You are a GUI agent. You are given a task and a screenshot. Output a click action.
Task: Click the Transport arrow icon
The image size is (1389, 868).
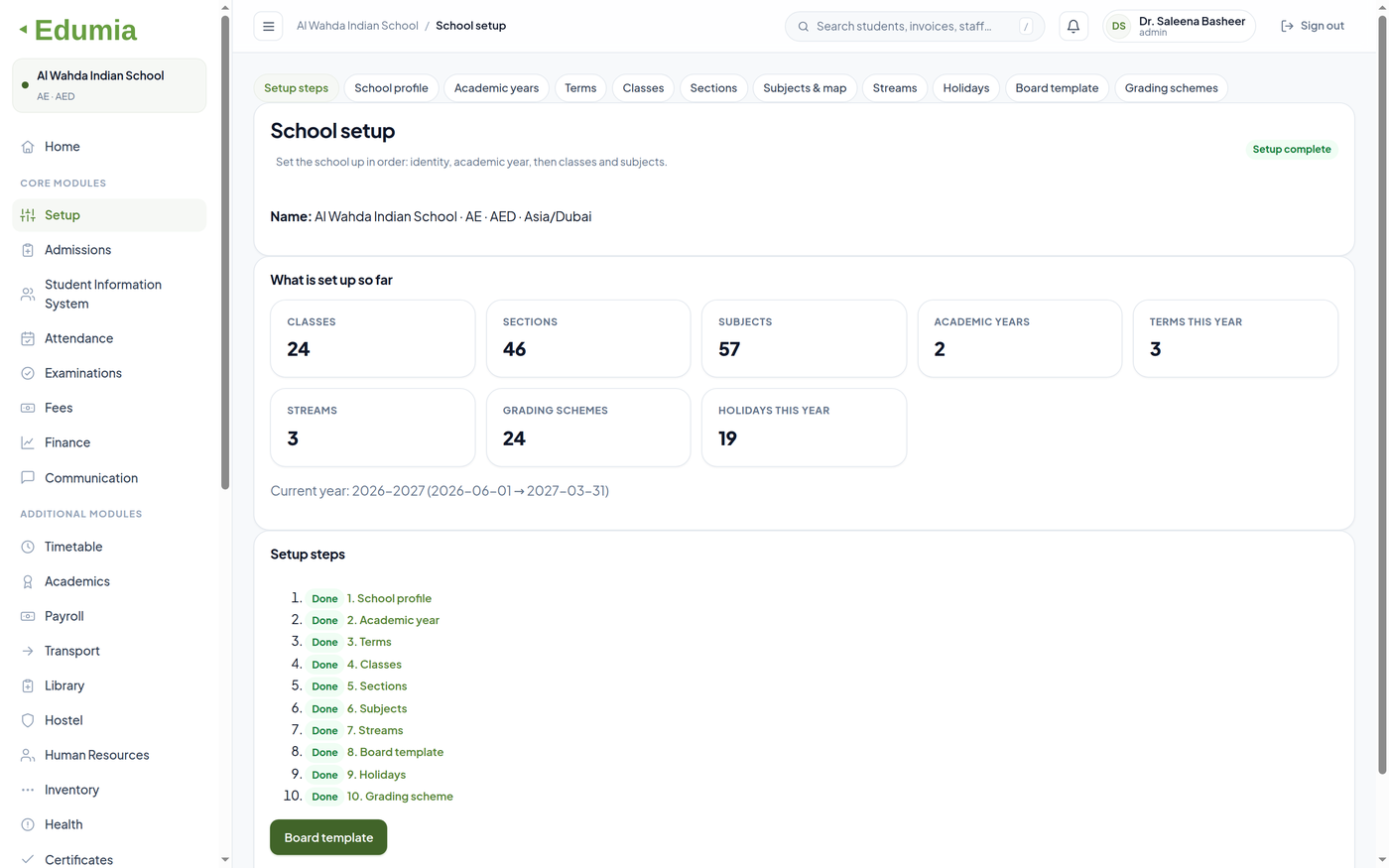[x=28, y=651]
